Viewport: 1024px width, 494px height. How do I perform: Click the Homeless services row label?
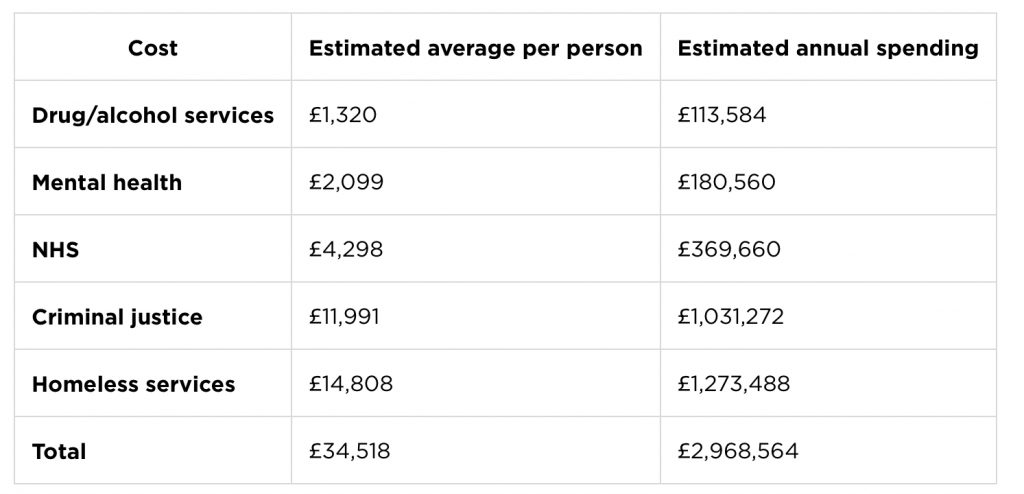tap(133, 384)
